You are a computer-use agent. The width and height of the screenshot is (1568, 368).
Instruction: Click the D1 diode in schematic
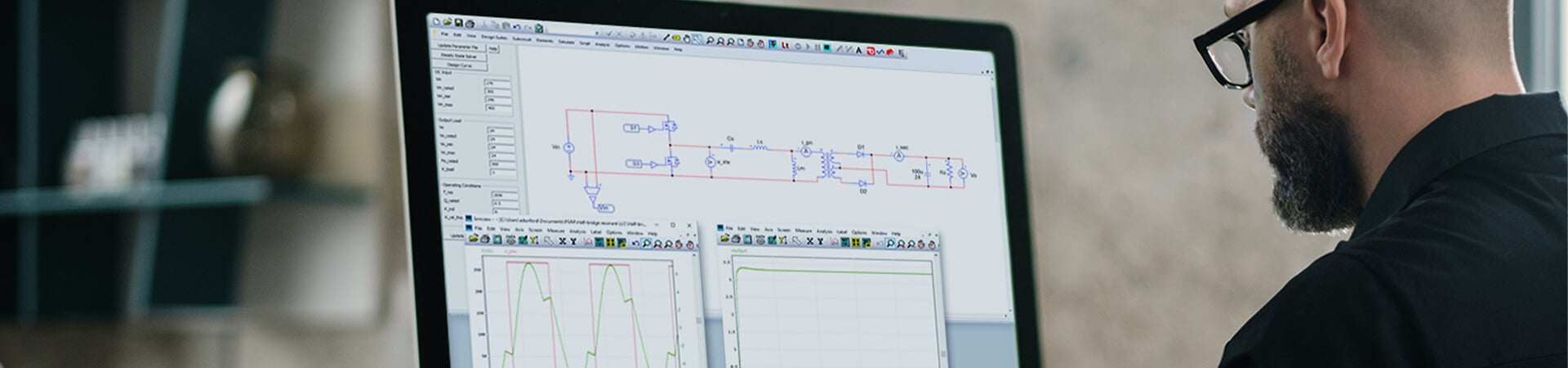pos(861,153)
